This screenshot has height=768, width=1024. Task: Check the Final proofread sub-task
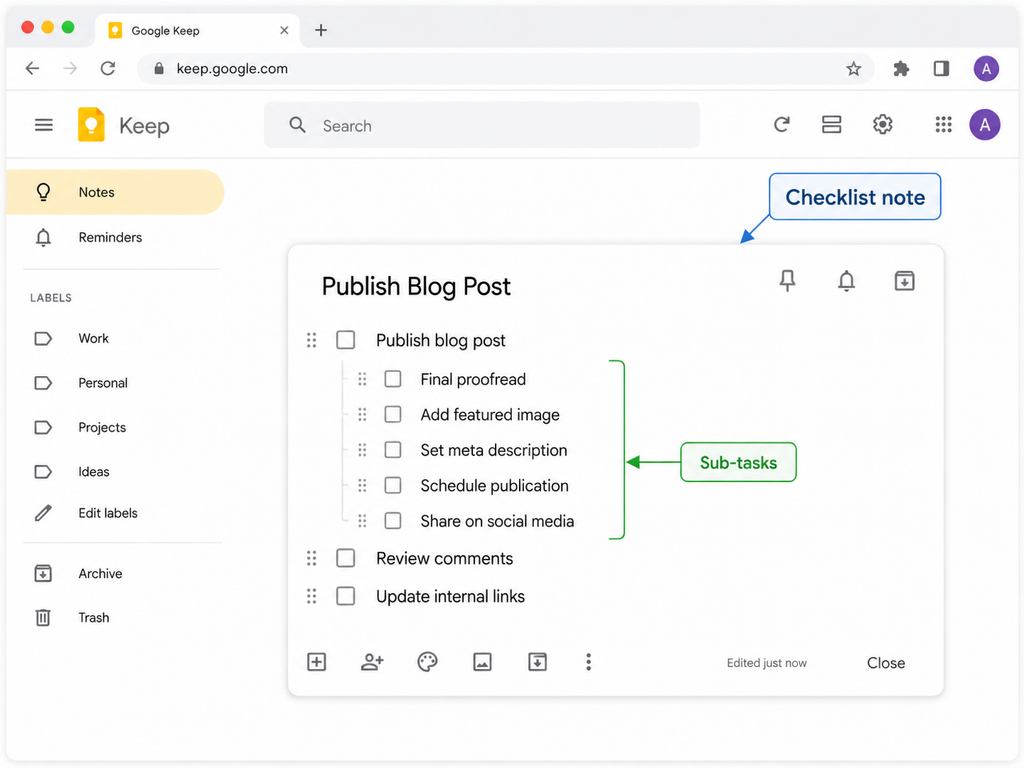(x=392, y=379)
